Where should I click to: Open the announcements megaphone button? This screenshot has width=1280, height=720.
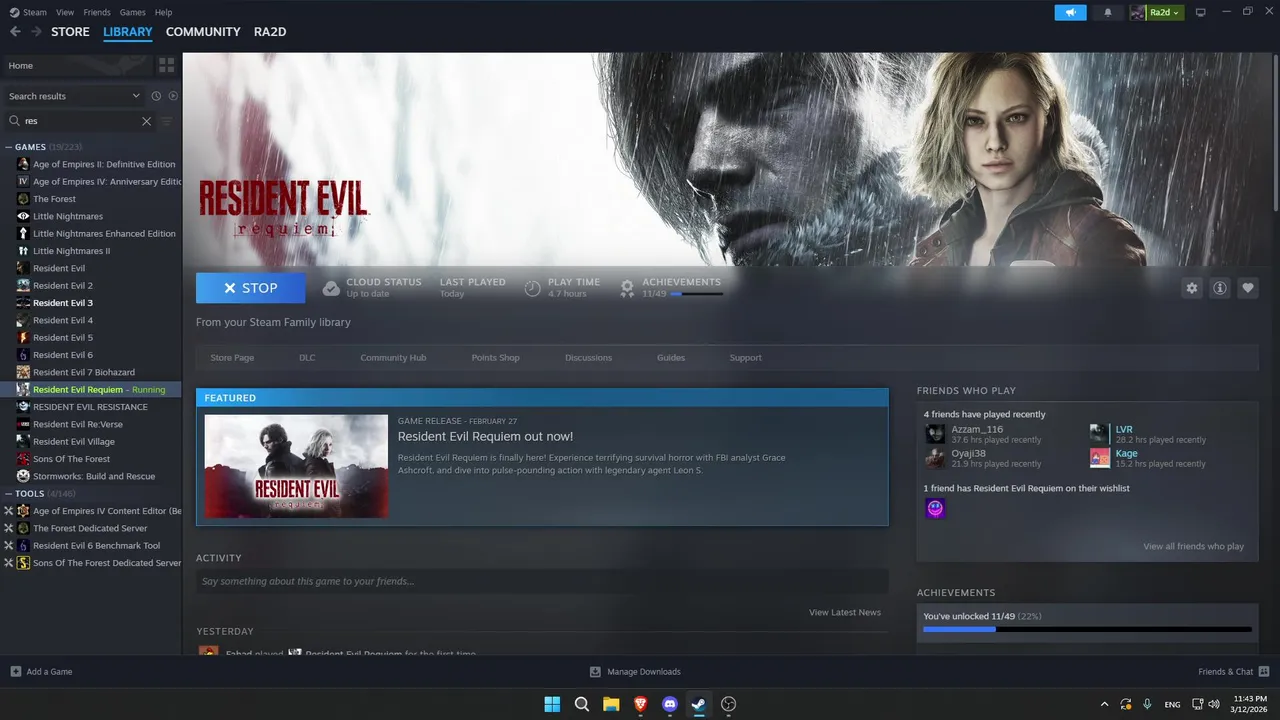click(x=1070, y=12)
